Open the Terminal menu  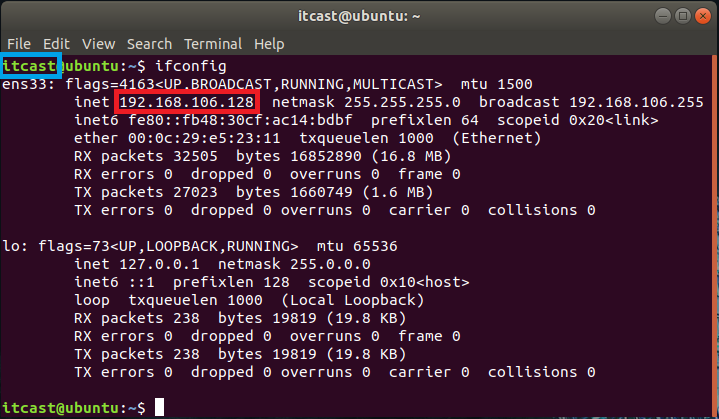click(x=213, y=44)
